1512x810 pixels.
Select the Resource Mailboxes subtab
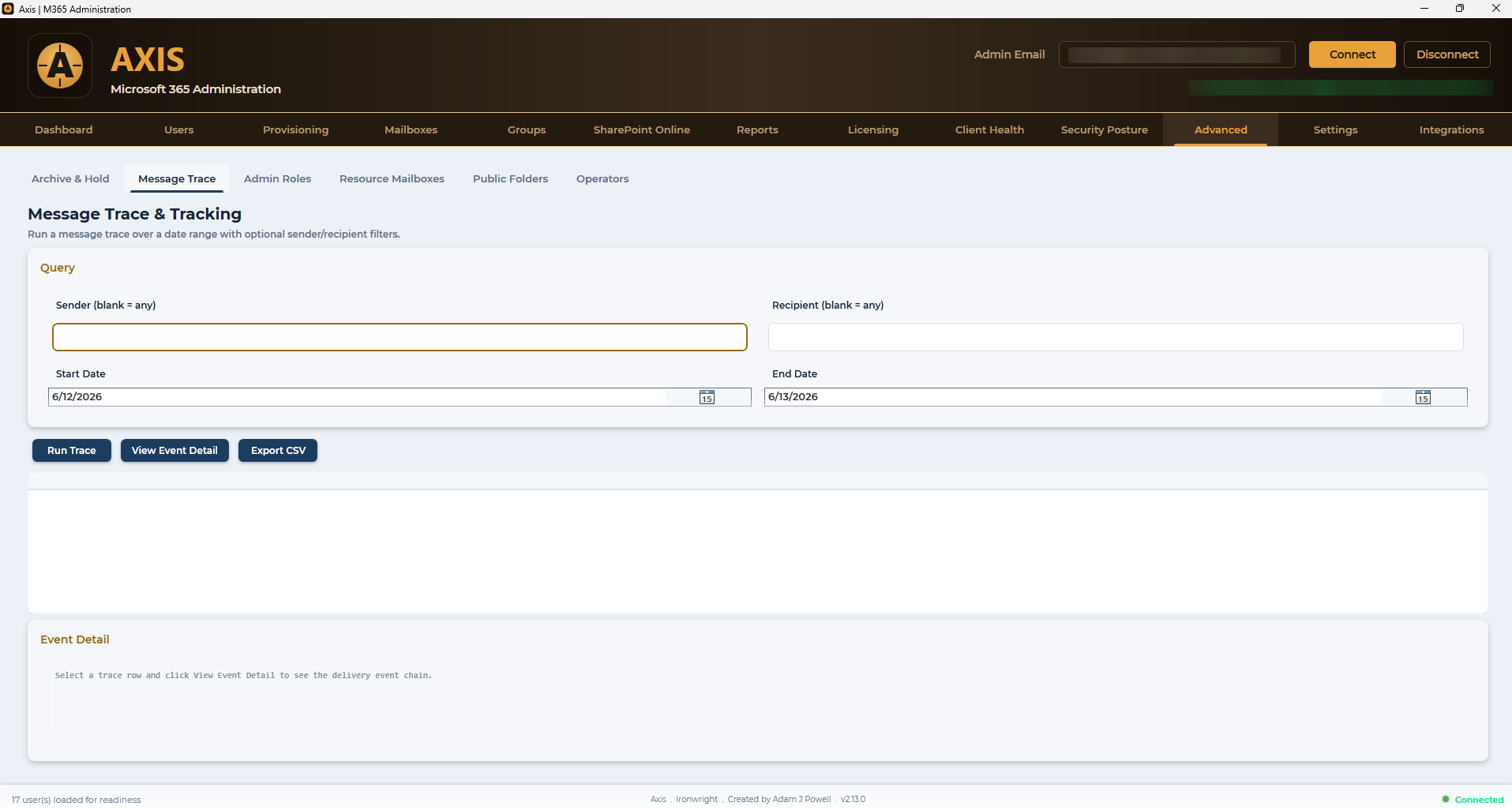pos(392,179)
